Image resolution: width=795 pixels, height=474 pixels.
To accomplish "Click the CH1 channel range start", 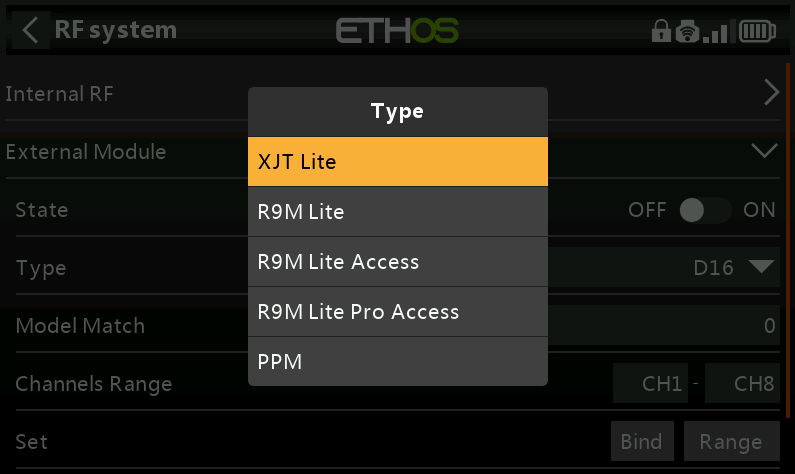I will 656,384.
